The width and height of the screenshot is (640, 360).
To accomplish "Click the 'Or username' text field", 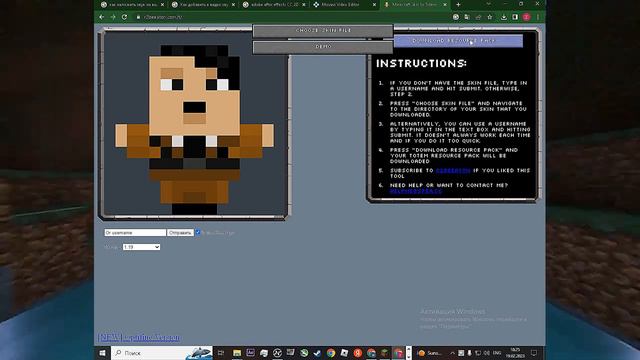I will (135, 233).
